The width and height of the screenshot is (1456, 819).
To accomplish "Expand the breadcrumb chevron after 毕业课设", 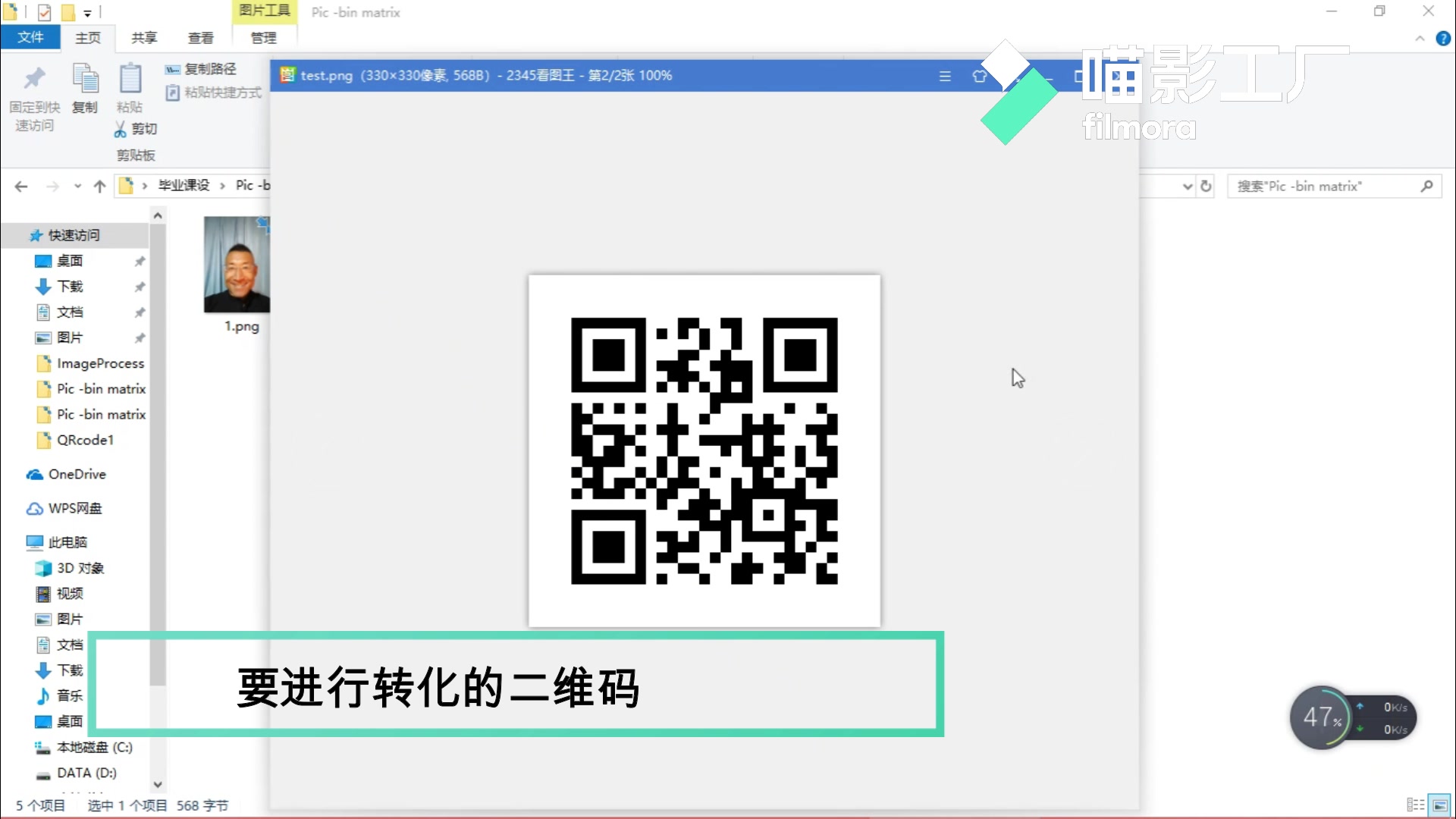I will pos(222,186).
